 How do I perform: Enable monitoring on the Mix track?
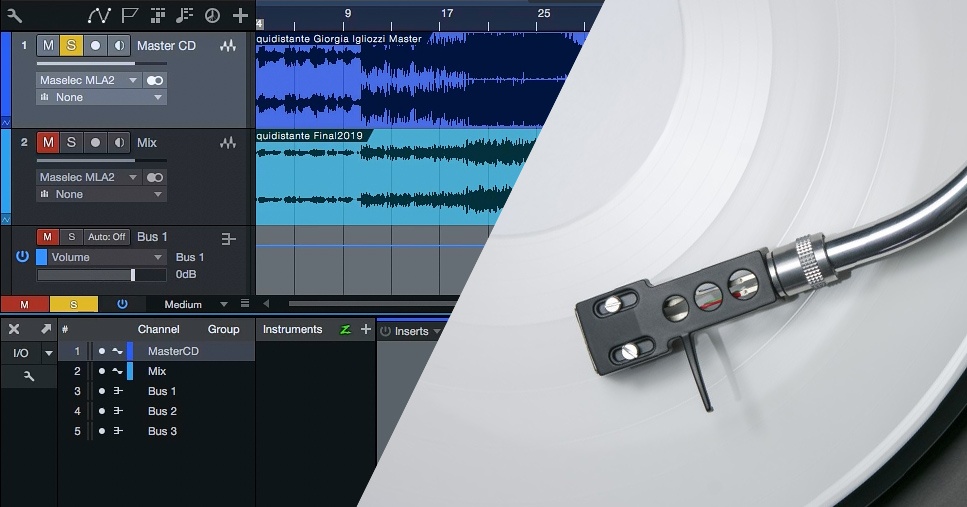(x=119, y=143)
